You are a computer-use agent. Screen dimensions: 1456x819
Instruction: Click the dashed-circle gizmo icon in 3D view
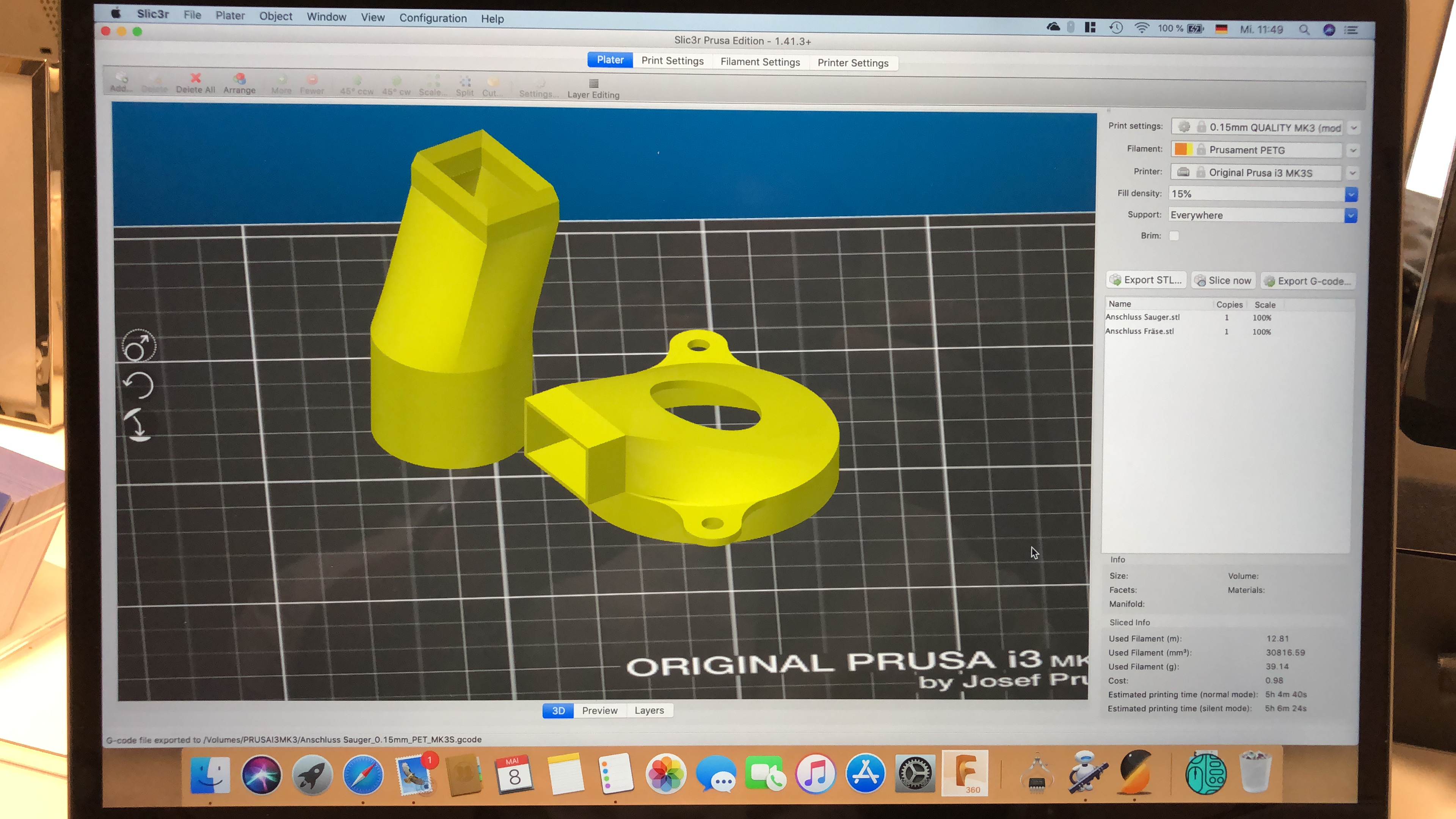click(x=138, y=346)
